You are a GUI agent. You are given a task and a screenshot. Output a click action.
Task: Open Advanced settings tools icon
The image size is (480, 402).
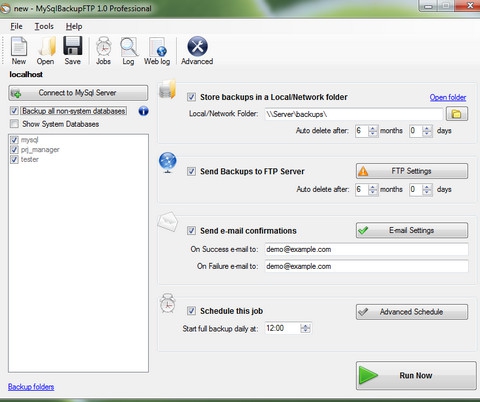point(197,51)
